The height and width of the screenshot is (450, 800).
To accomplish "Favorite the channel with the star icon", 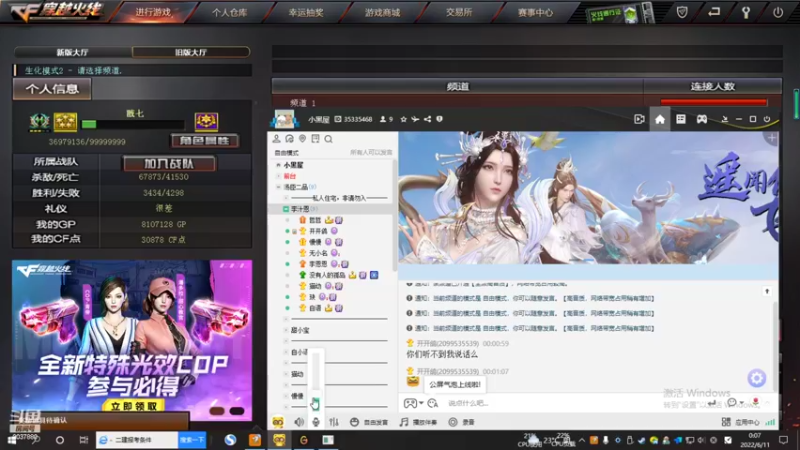I will (x=404, y=119).
